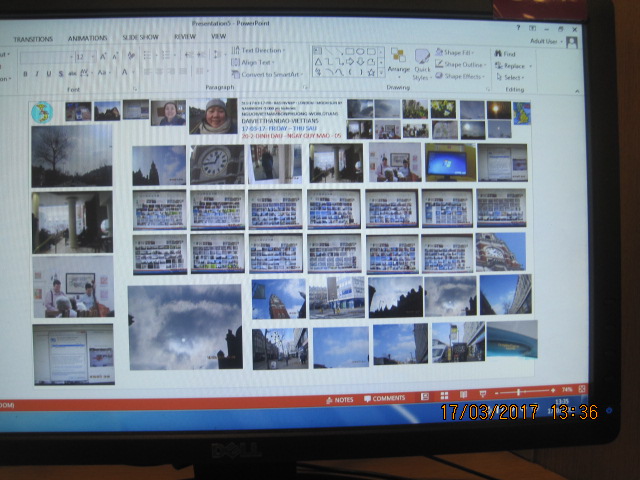Open the Select dropdown
The width and height of the screenshot is (640, 480).
click(510, 77)
